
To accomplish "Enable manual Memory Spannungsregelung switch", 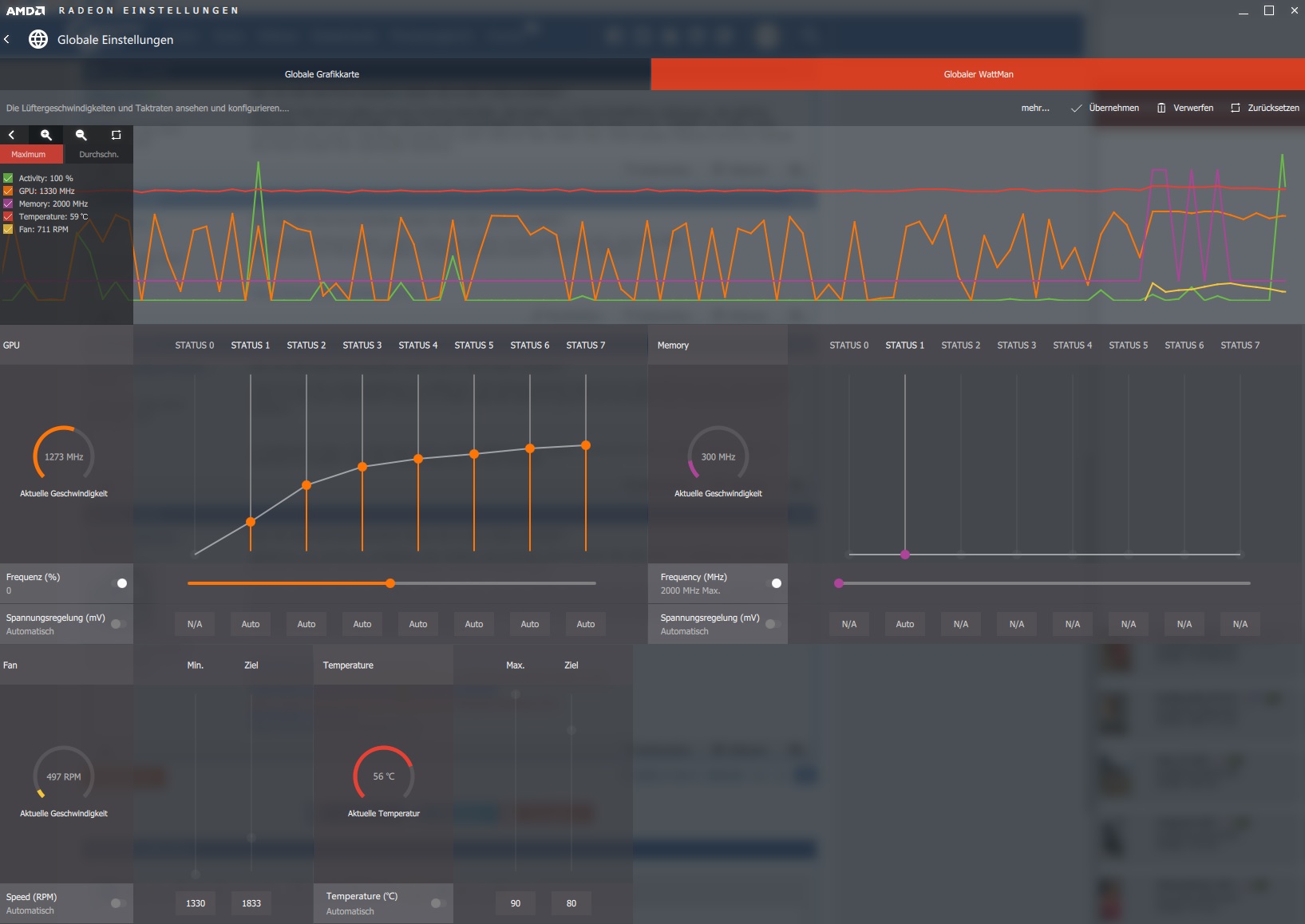I will 773,624.
